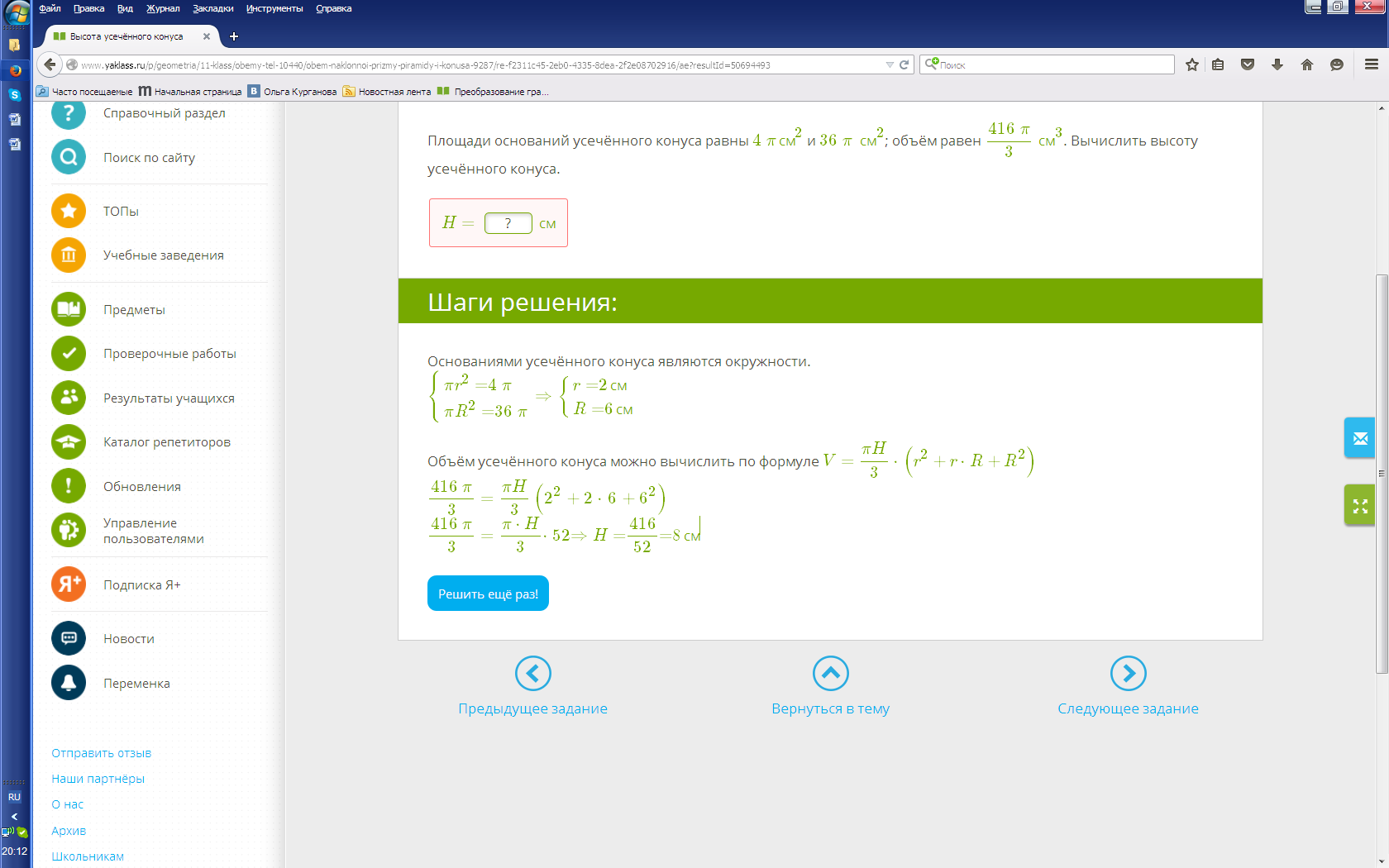
Task: Follow the Вернуться в тему link
Action: click(x=831, y=708)
